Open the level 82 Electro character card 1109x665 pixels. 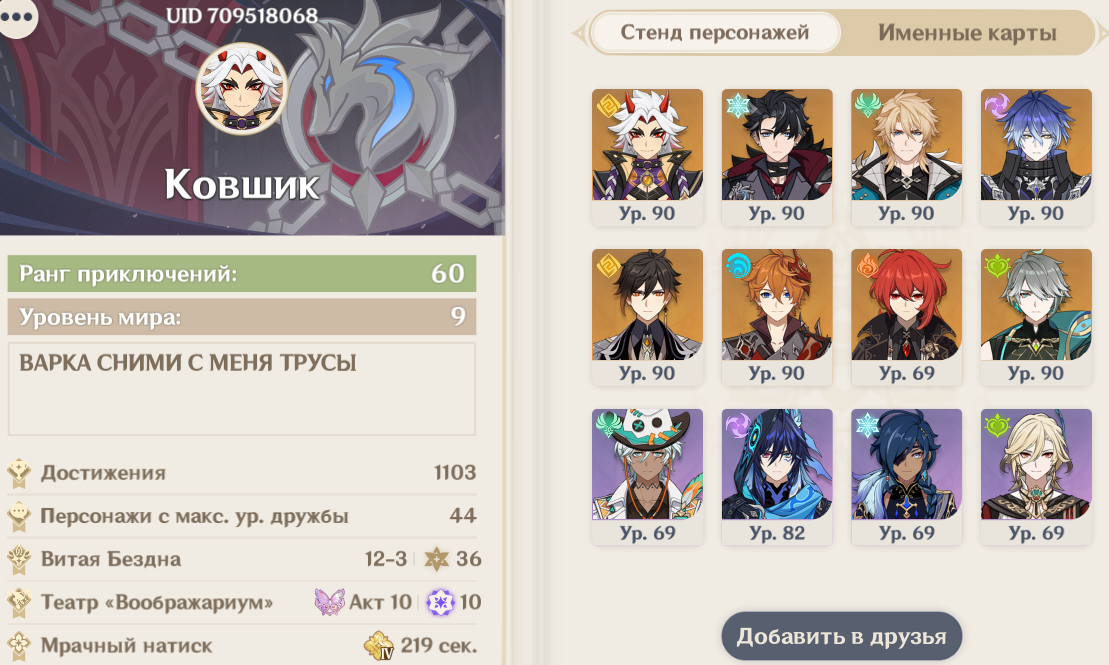pyautogui.click(x=777, y=476)
